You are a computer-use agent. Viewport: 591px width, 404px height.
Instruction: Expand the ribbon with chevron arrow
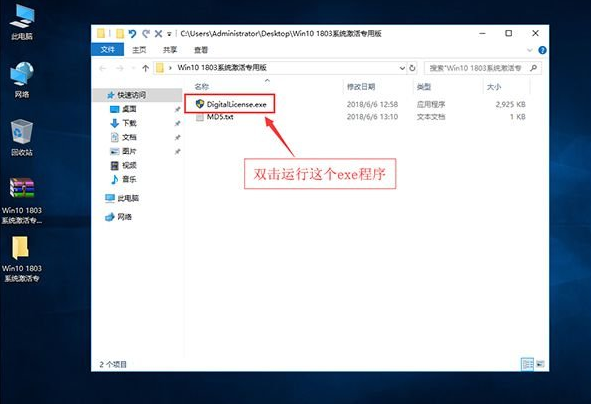[x=530, y=50]
